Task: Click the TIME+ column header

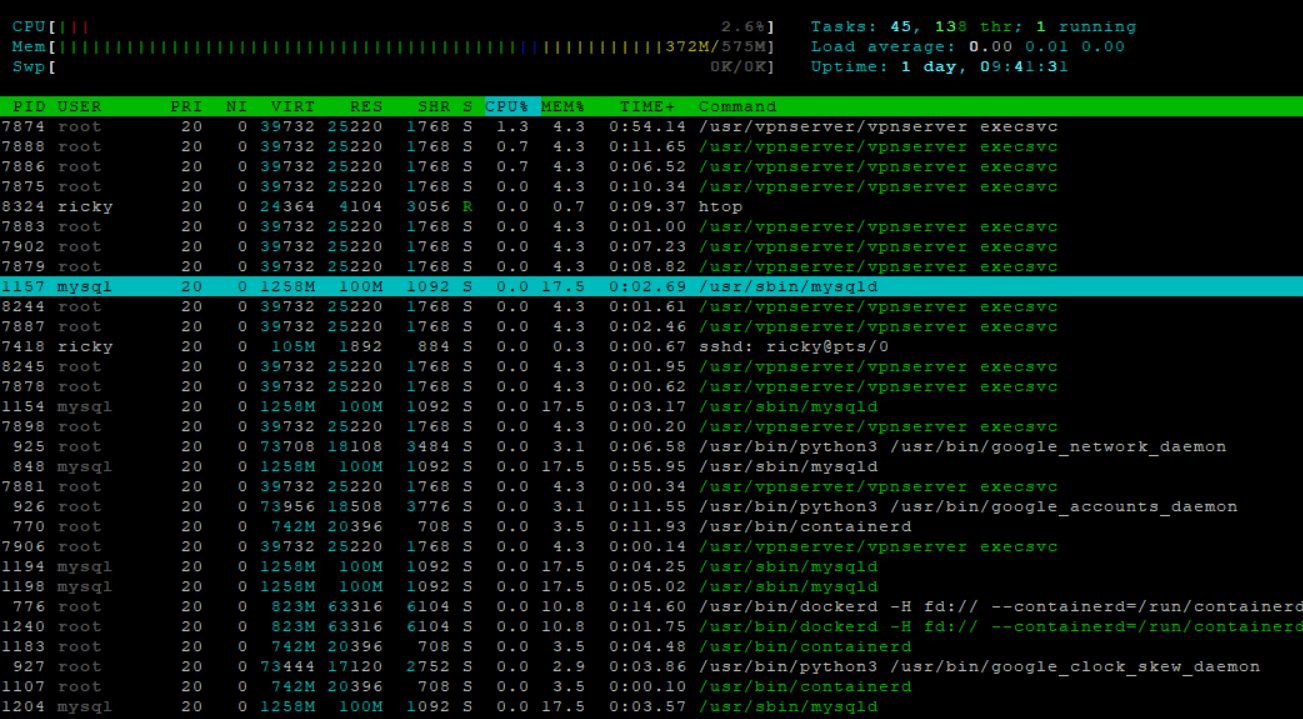Action: [x=647, y=106]
